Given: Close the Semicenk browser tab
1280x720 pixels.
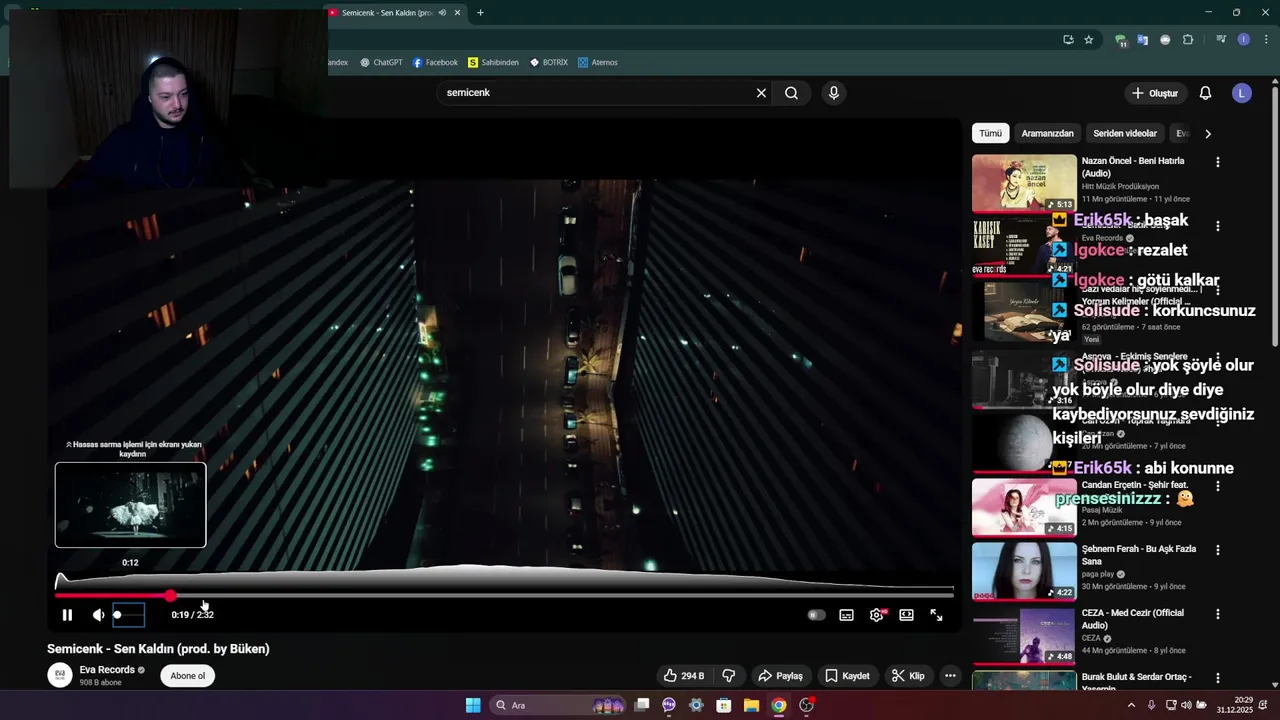Looking at the screenshot, I should 458,13.
